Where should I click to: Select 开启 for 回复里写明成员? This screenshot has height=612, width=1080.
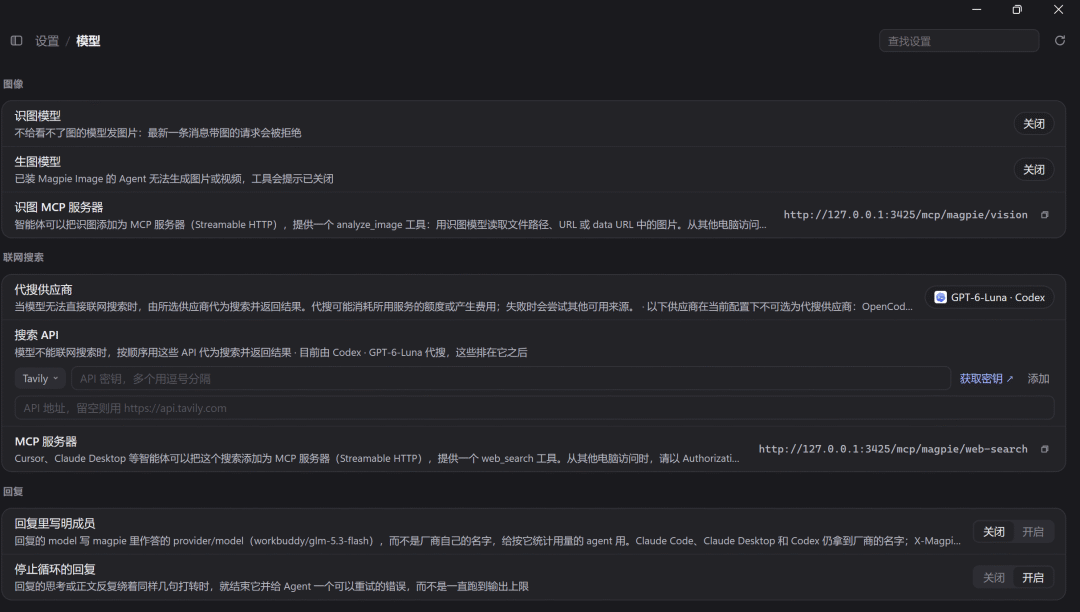coord(1032,532)
